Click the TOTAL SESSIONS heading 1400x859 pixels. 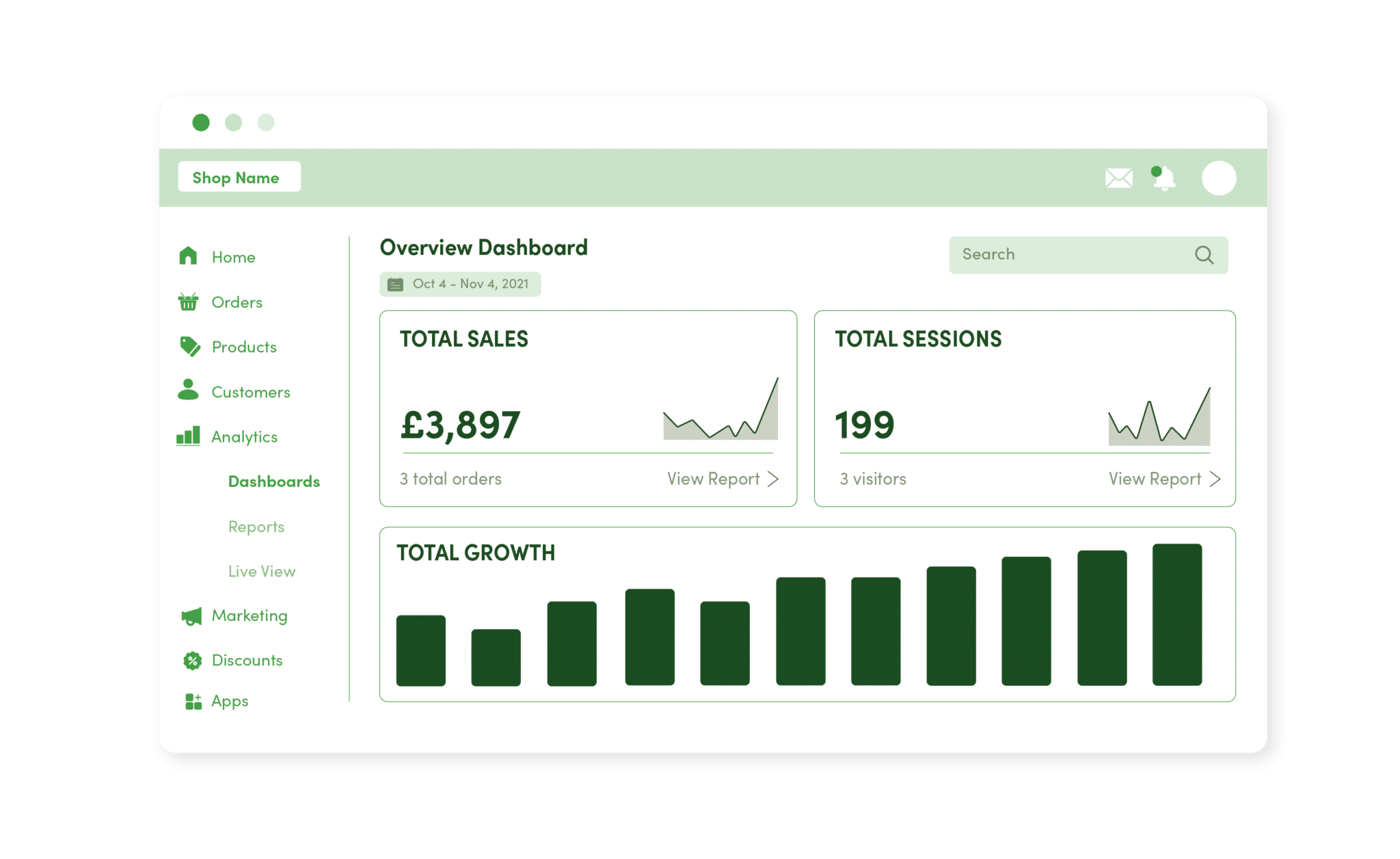pos(918,339)
